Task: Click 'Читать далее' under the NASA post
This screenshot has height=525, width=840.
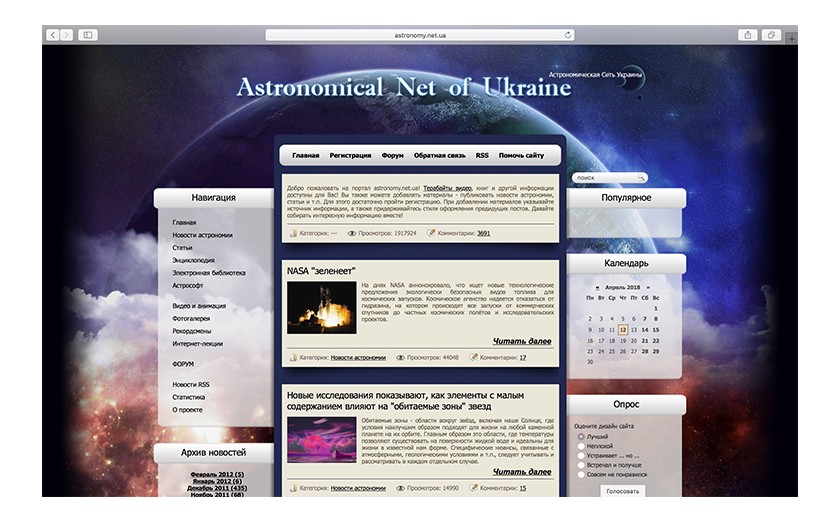Action: (x=522, y=341)
